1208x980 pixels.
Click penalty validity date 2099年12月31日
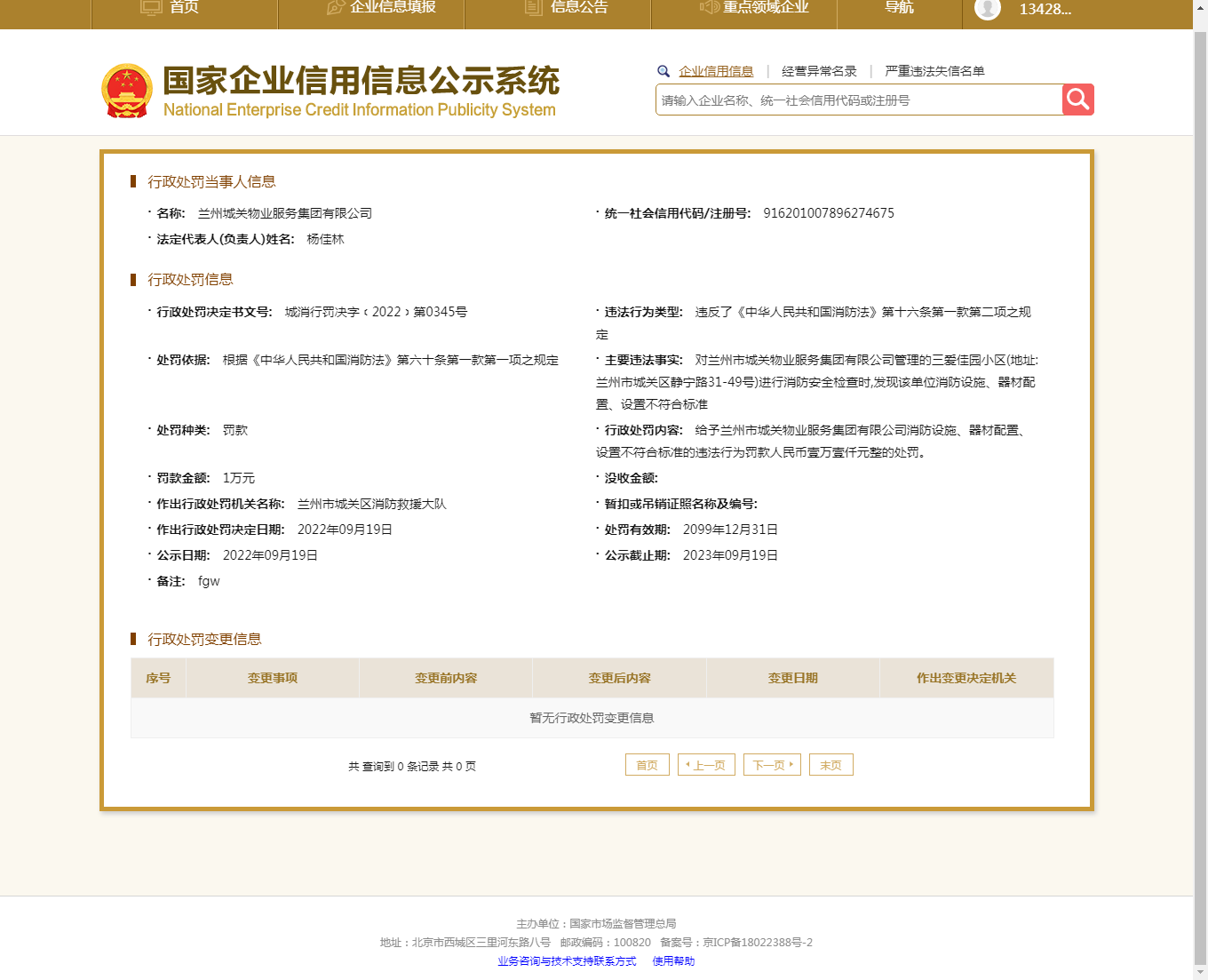pyautogui.click(x=730, y=530)
